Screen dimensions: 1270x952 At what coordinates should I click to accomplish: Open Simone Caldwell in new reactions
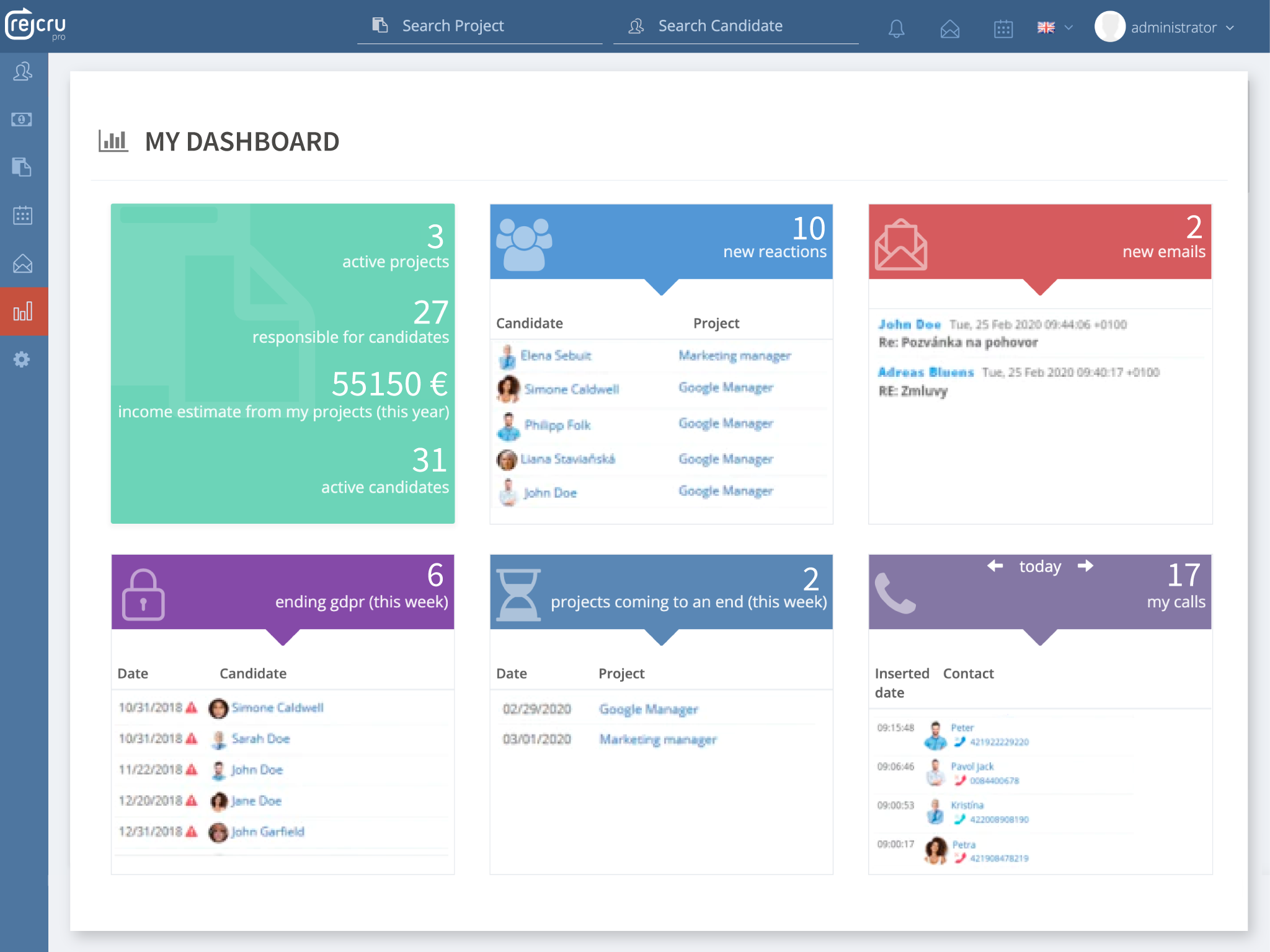click(x=571, y=389)
